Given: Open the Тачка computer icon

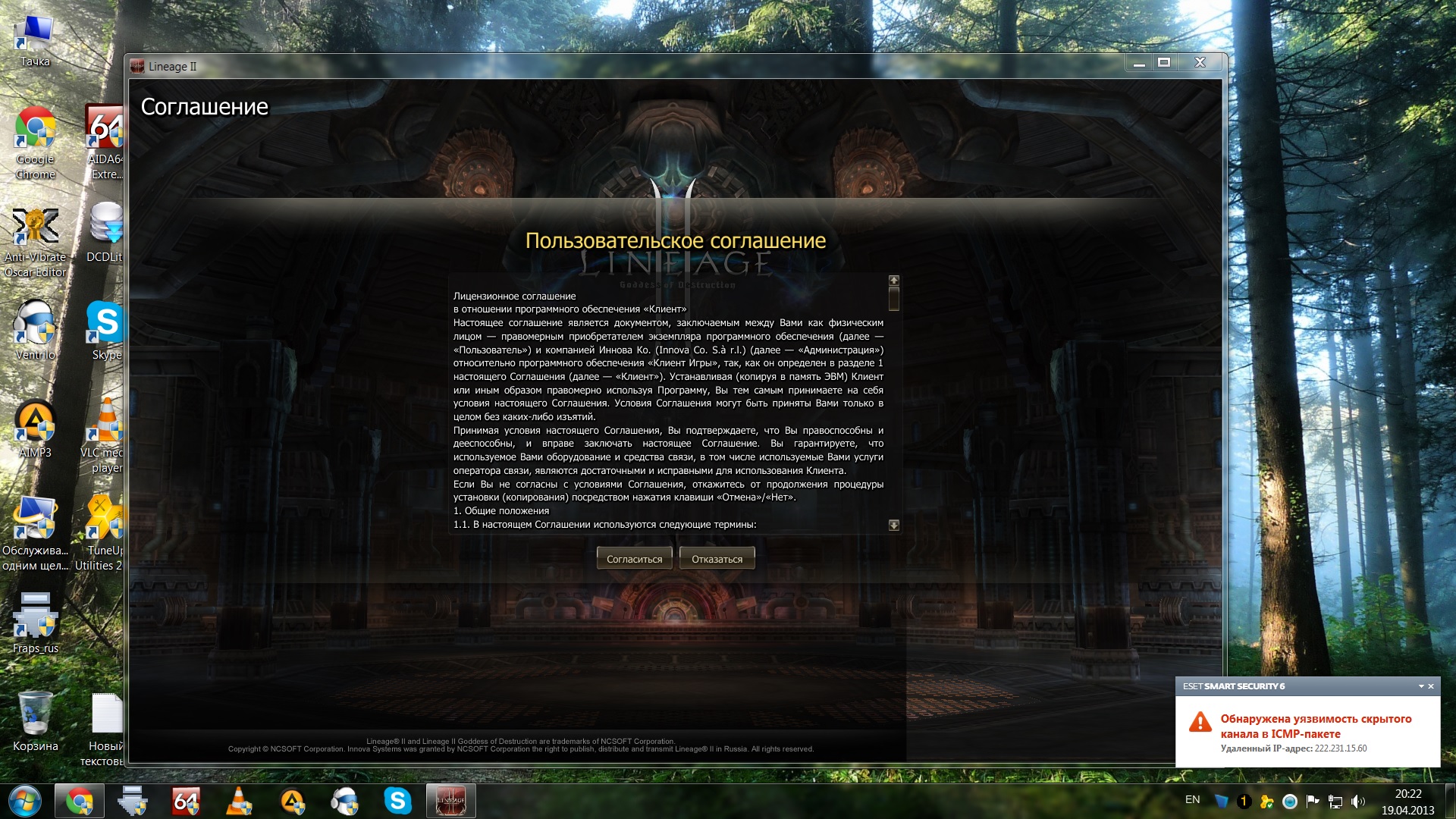Looking at the screenshot, I should click(35, 33).
